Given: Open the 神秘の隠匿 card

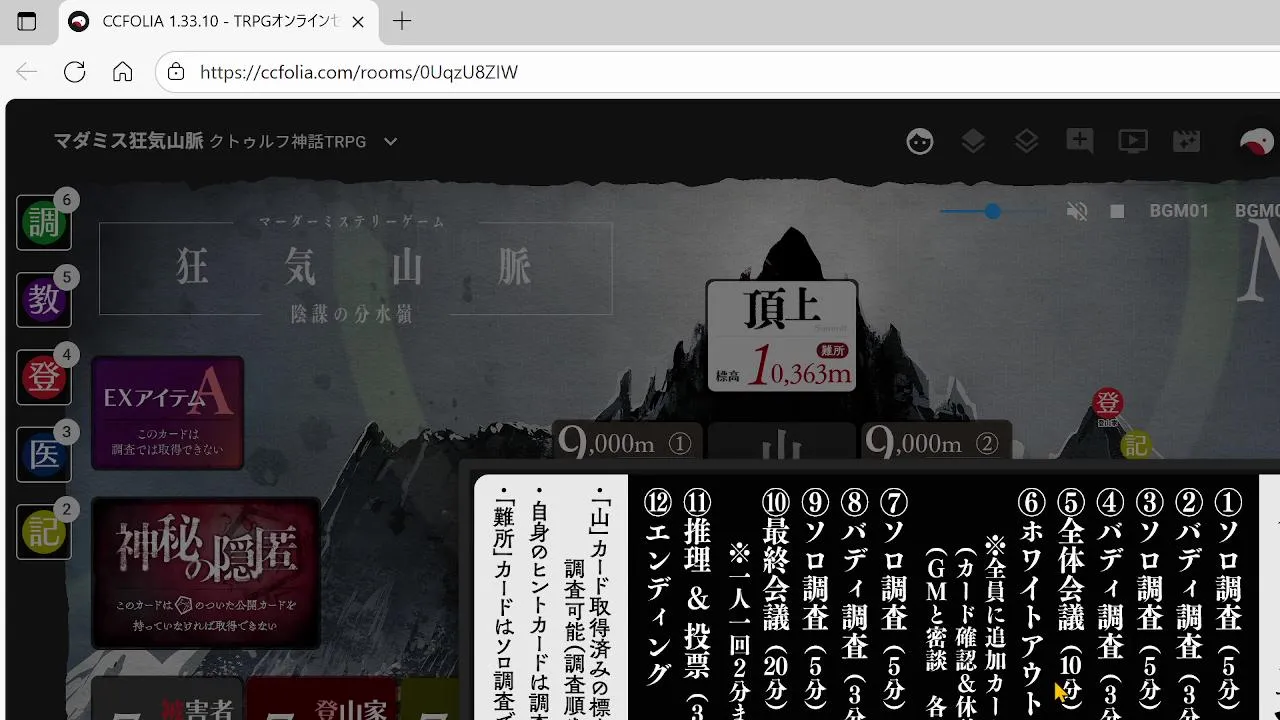Looking at the screenshot, I should 206,573.
